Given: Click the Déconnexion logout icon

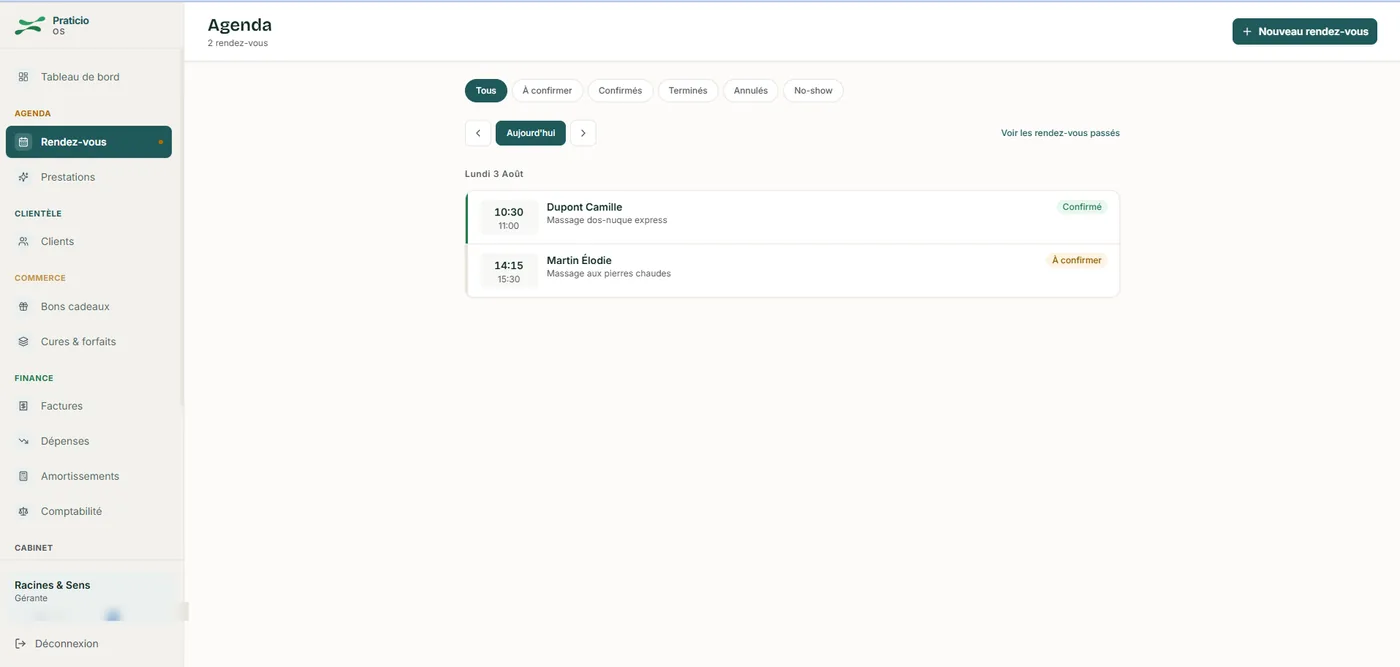Looking at the screenshot, I should [20, 644].
